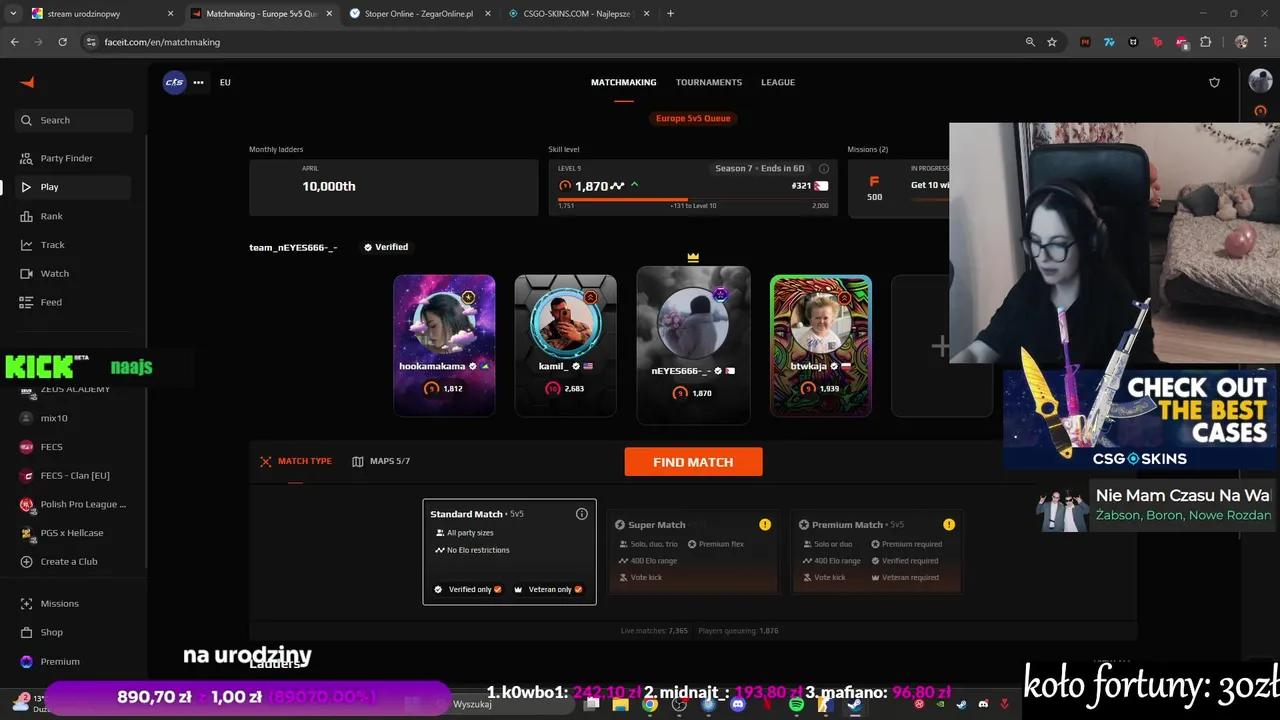Click the Verified badge beside the team name
The height and width of the screenshot is (720, 1280).
[x=386, y=247]
